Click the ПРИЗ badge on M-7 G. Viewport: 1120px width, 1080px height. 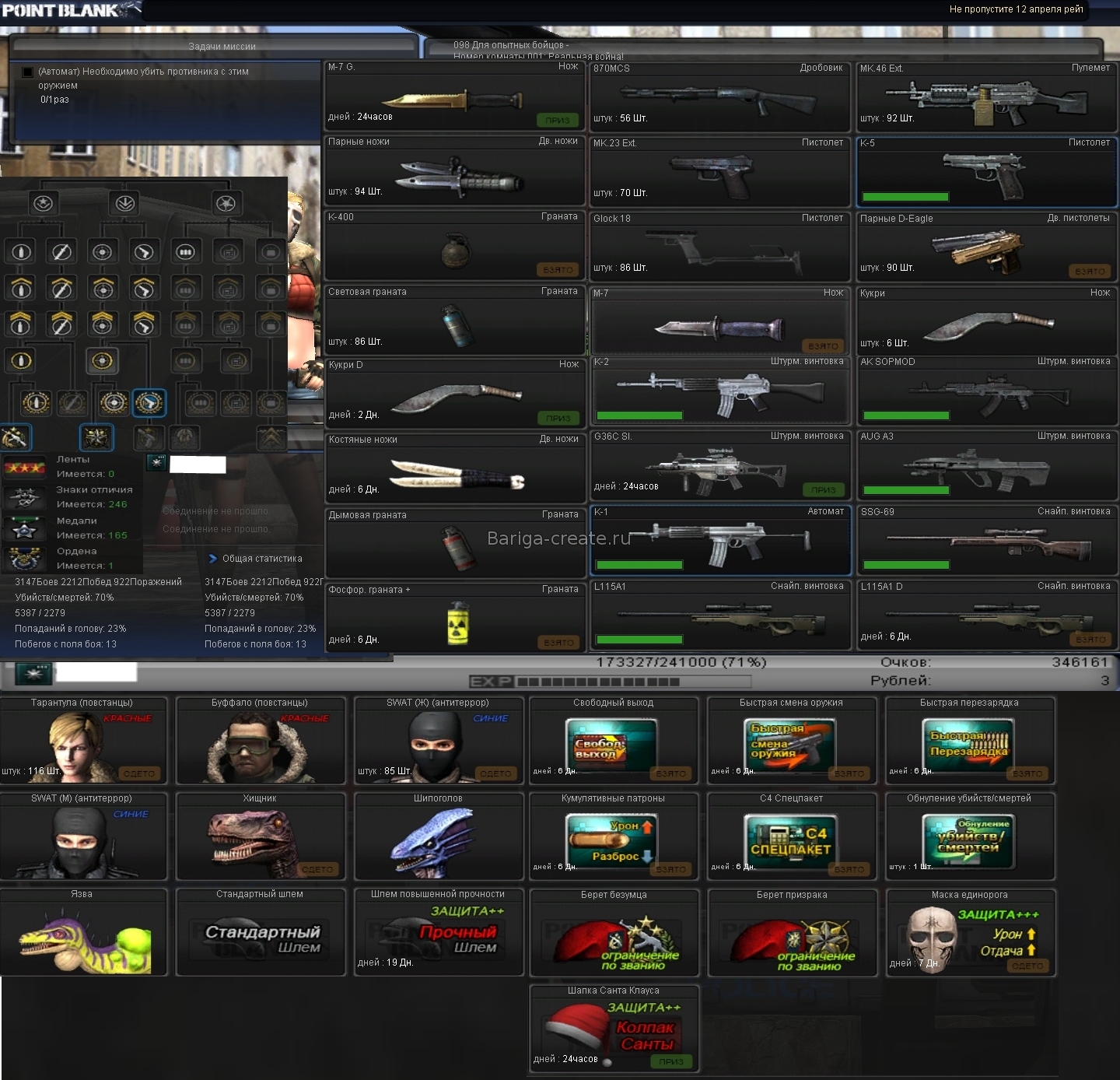click(558, 121)
